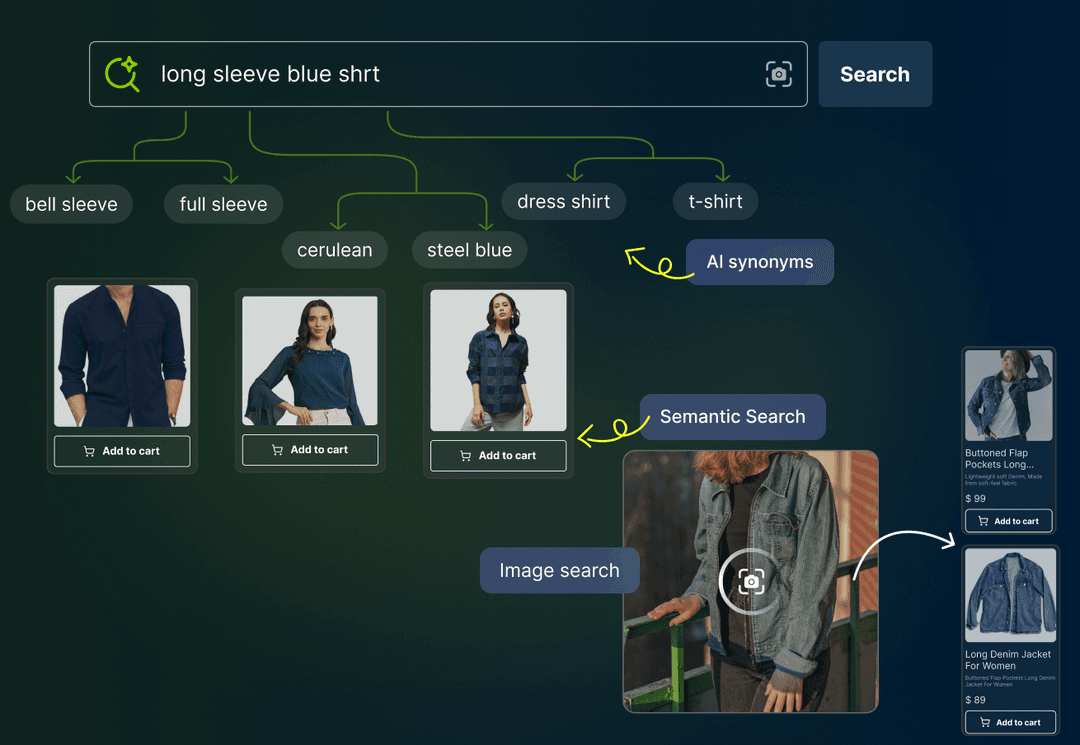
Task: Click the AI sparkle icon in the search bar
Action: 122,74
